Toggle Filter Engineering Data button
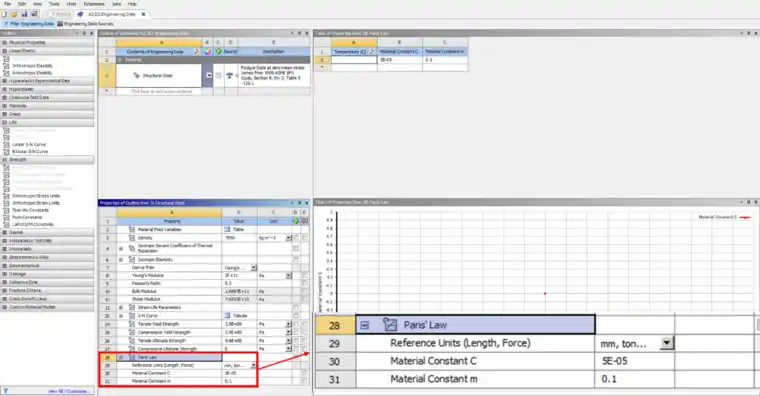 coord(28,23)
